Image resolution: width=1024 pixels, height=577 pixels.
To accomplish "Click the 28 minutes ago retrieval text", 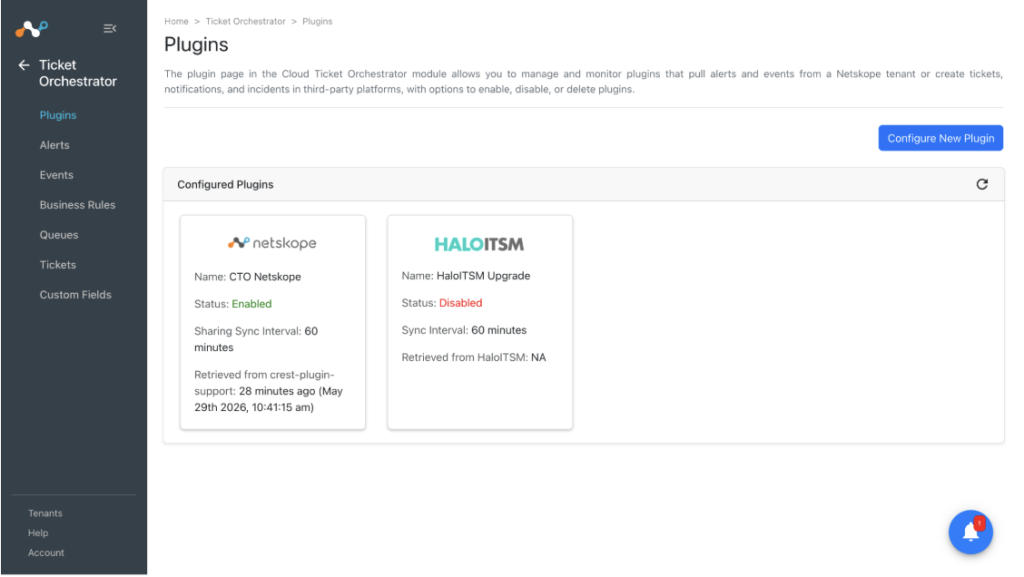I will pos(268,399).
